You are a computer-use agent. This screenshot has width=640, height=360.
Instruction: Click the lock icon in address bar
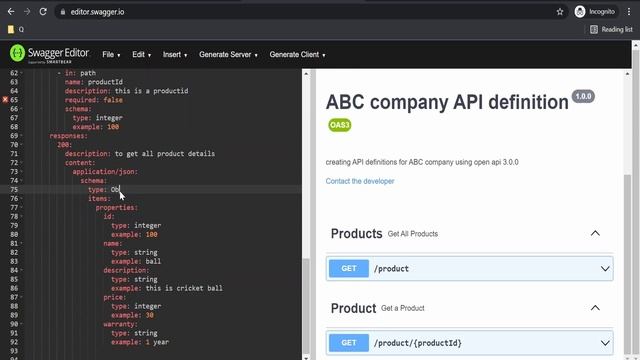(x=63, y=12)
